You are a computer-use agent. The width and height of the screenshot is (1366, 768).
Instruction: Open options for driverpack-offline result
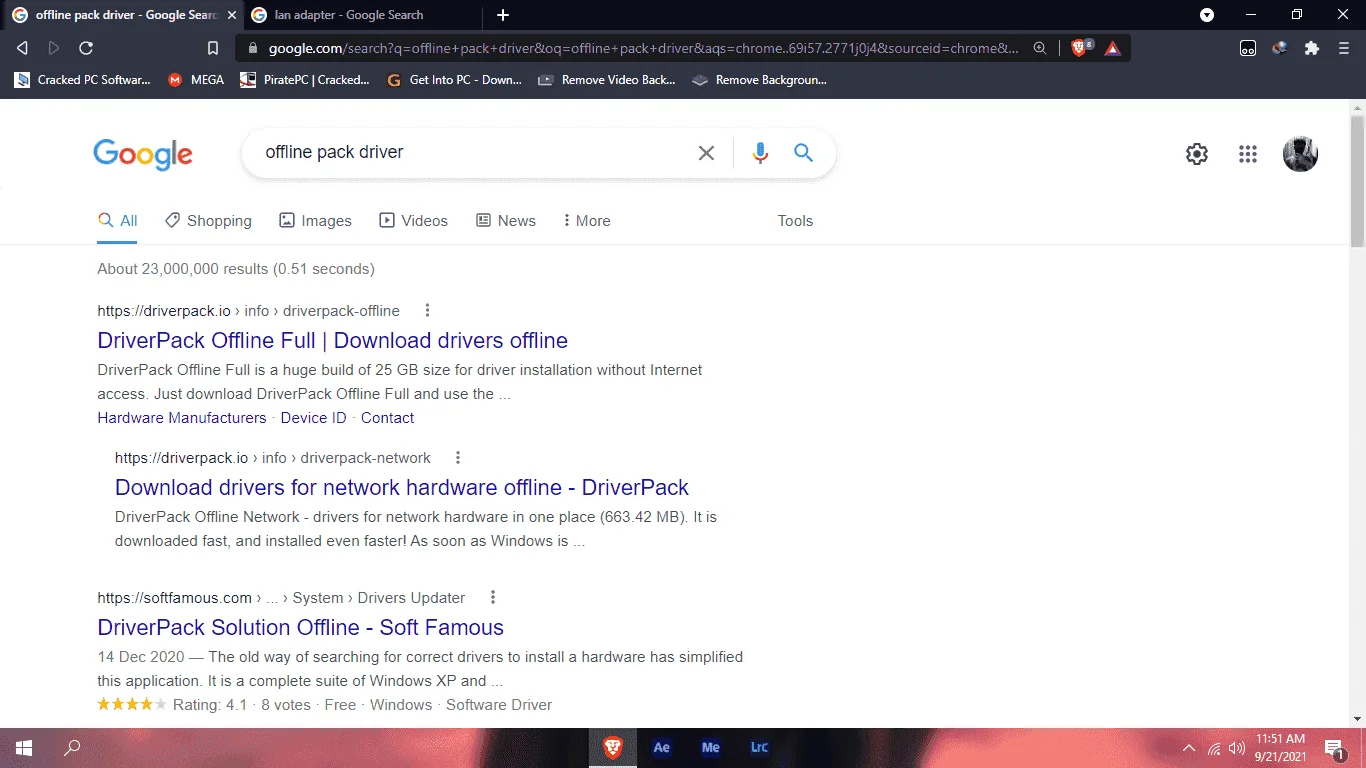point(427,310)
